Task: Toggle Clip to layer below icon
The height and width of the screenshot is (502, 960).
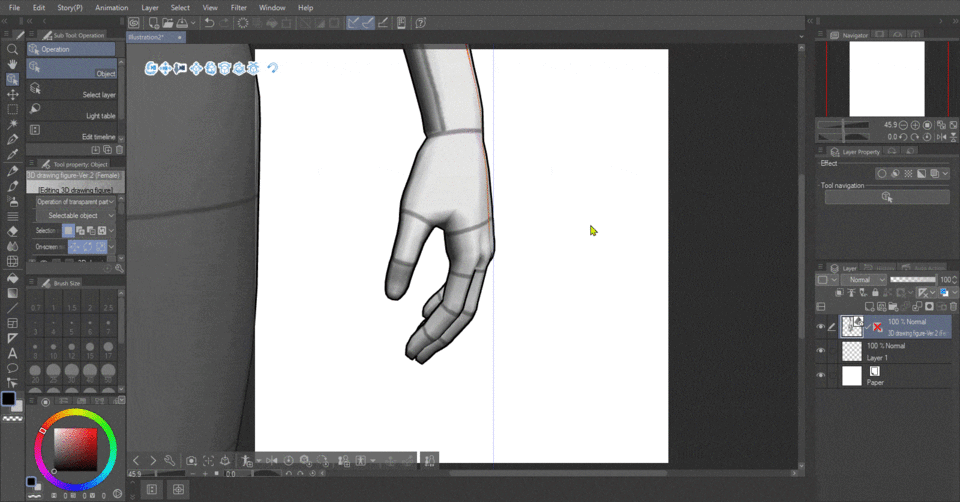Action: coord(839,293)
